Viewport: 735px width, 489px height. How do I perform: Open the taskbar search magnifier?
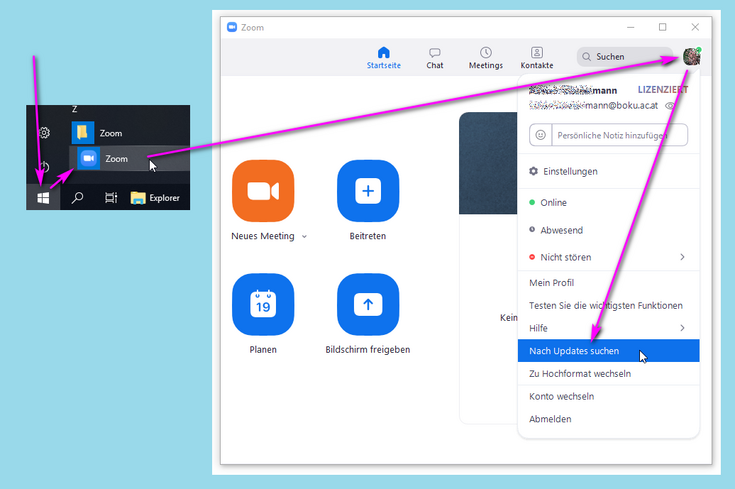pos(77,198)
